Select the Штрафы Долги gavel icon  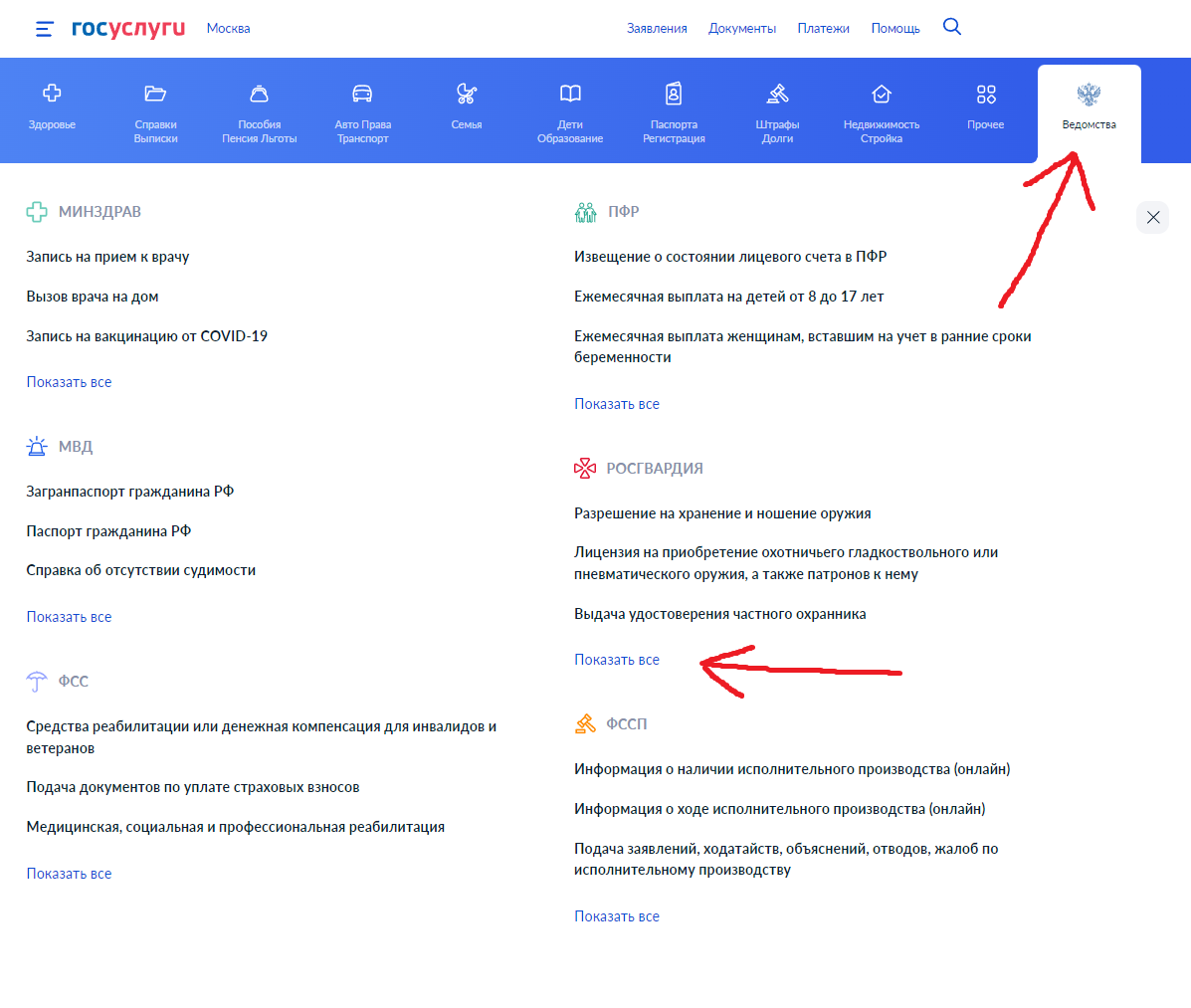[778, 94]
